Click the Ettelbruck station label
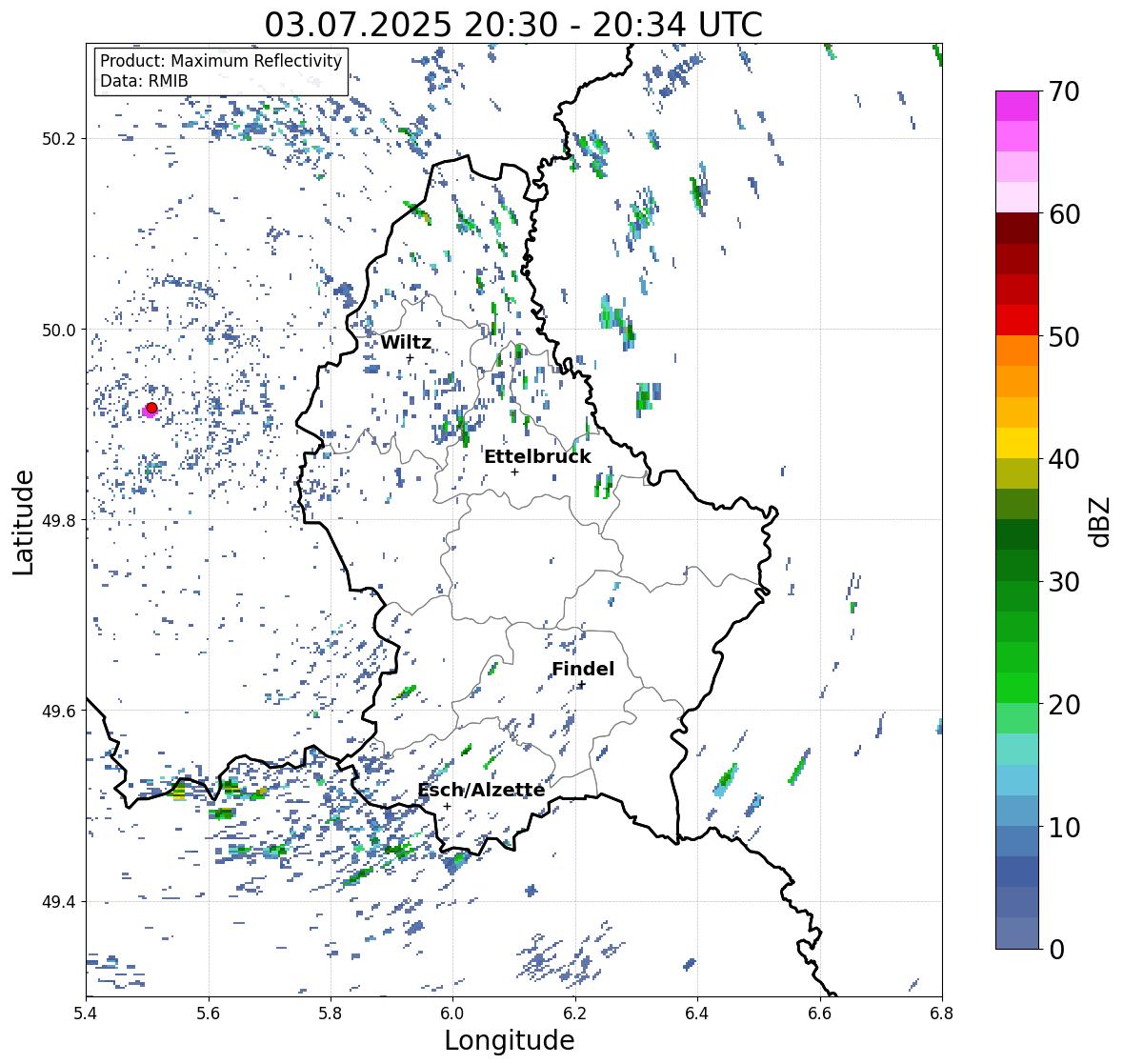This screenshot has height=1064, width=1123. 538,456
